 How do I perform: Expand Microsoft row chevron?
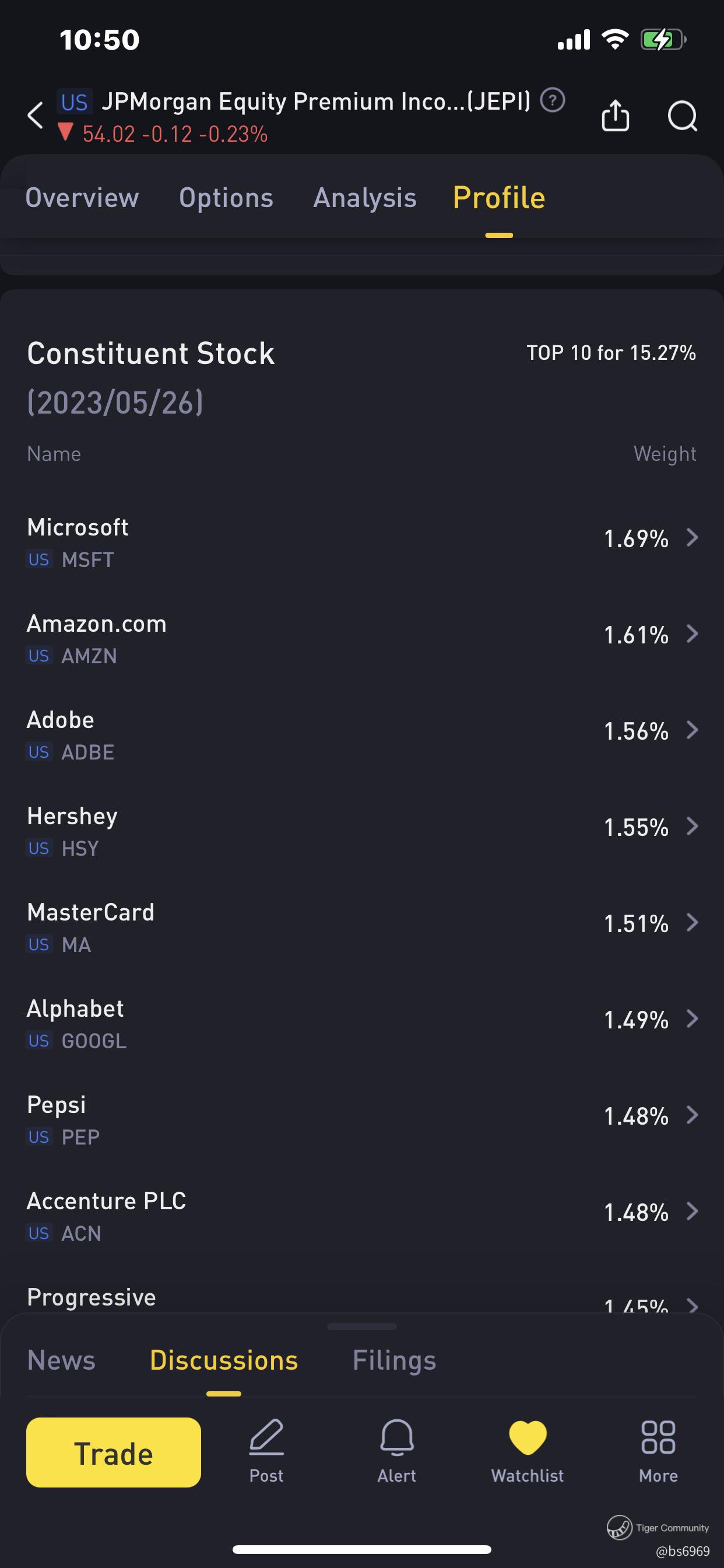pos(692,537)
